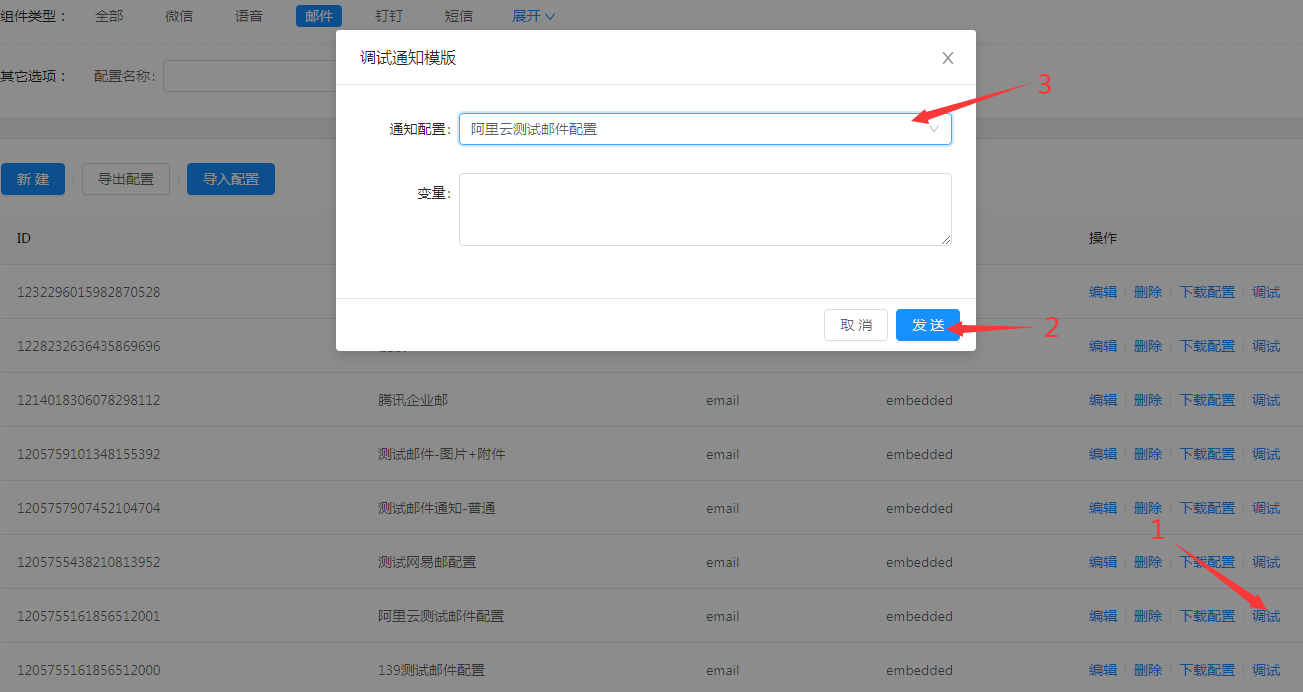The image size is (1303, 692).
Task: Click 下载配置 for 阿里云测试邮件配置
Action: point(1206,615)
